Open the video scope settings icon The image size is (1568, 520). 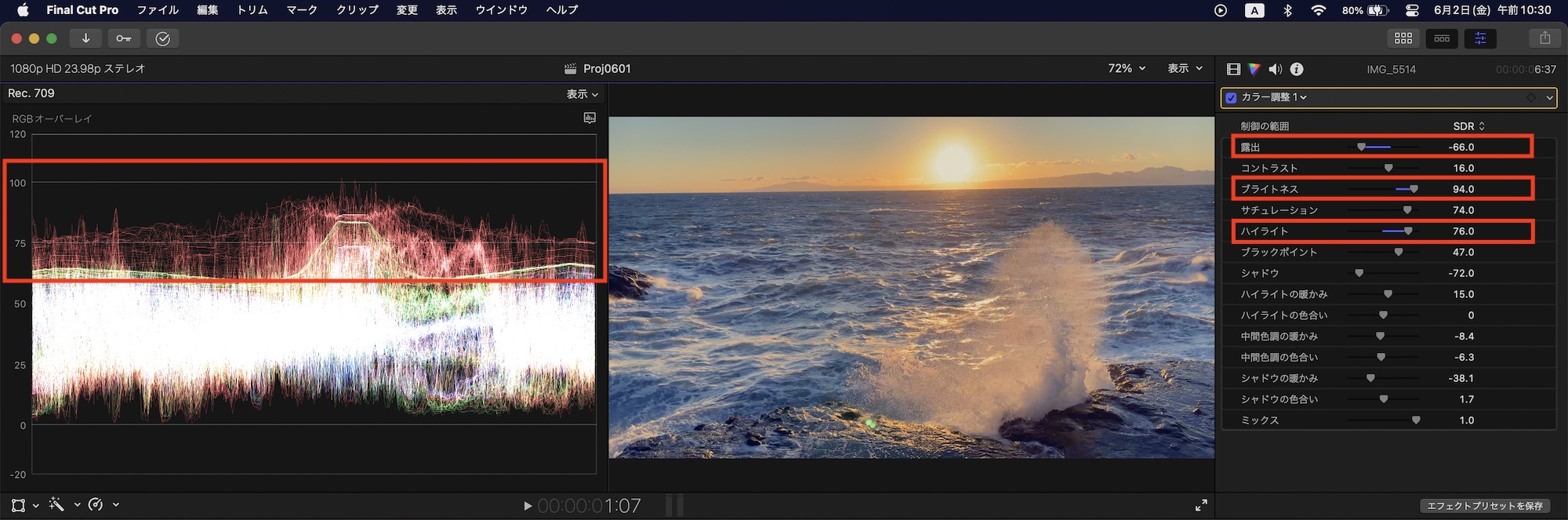tap(590, 118)
